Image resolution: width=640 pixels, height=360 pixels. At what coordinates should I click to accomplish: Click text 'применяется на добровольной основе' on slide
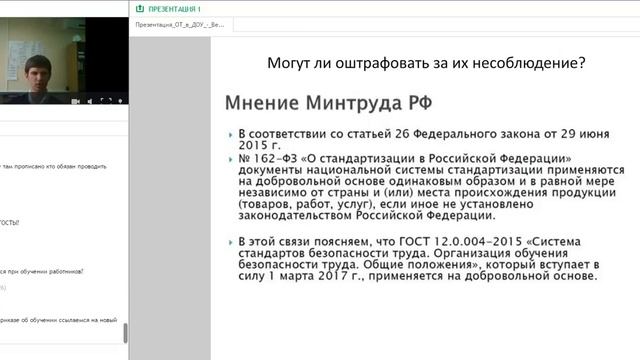[x=482, y=276]
